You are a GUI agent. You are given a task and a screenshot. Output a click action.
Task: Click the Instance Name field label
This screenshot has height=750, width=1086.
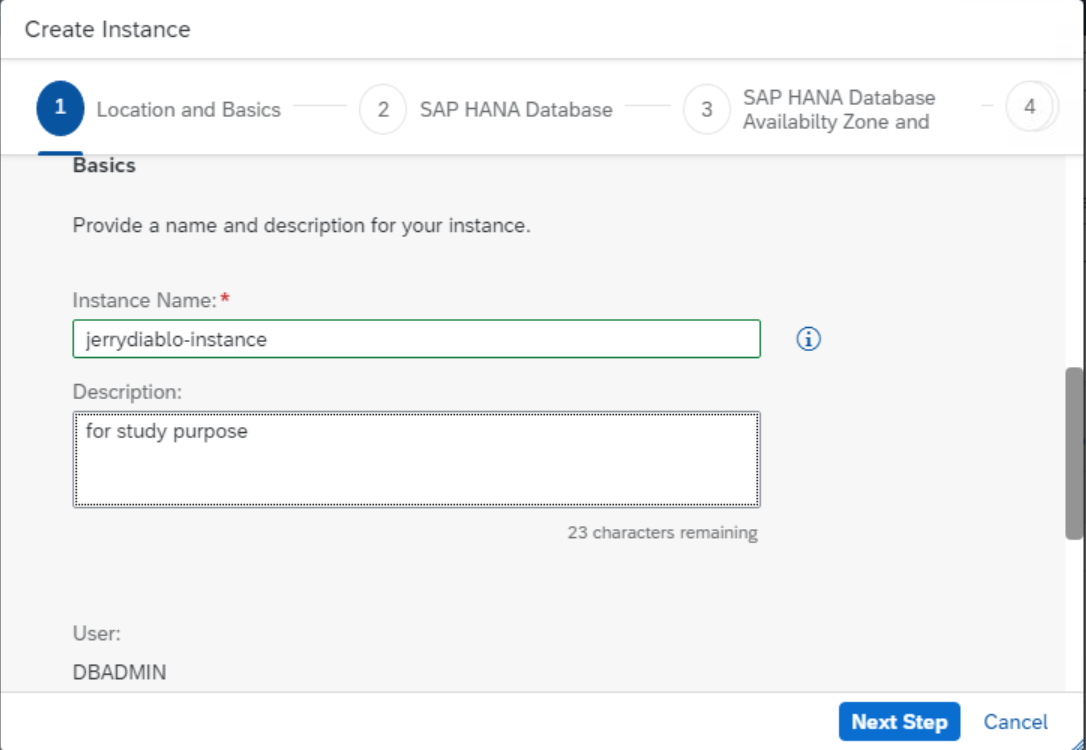[x=144, y=300]
